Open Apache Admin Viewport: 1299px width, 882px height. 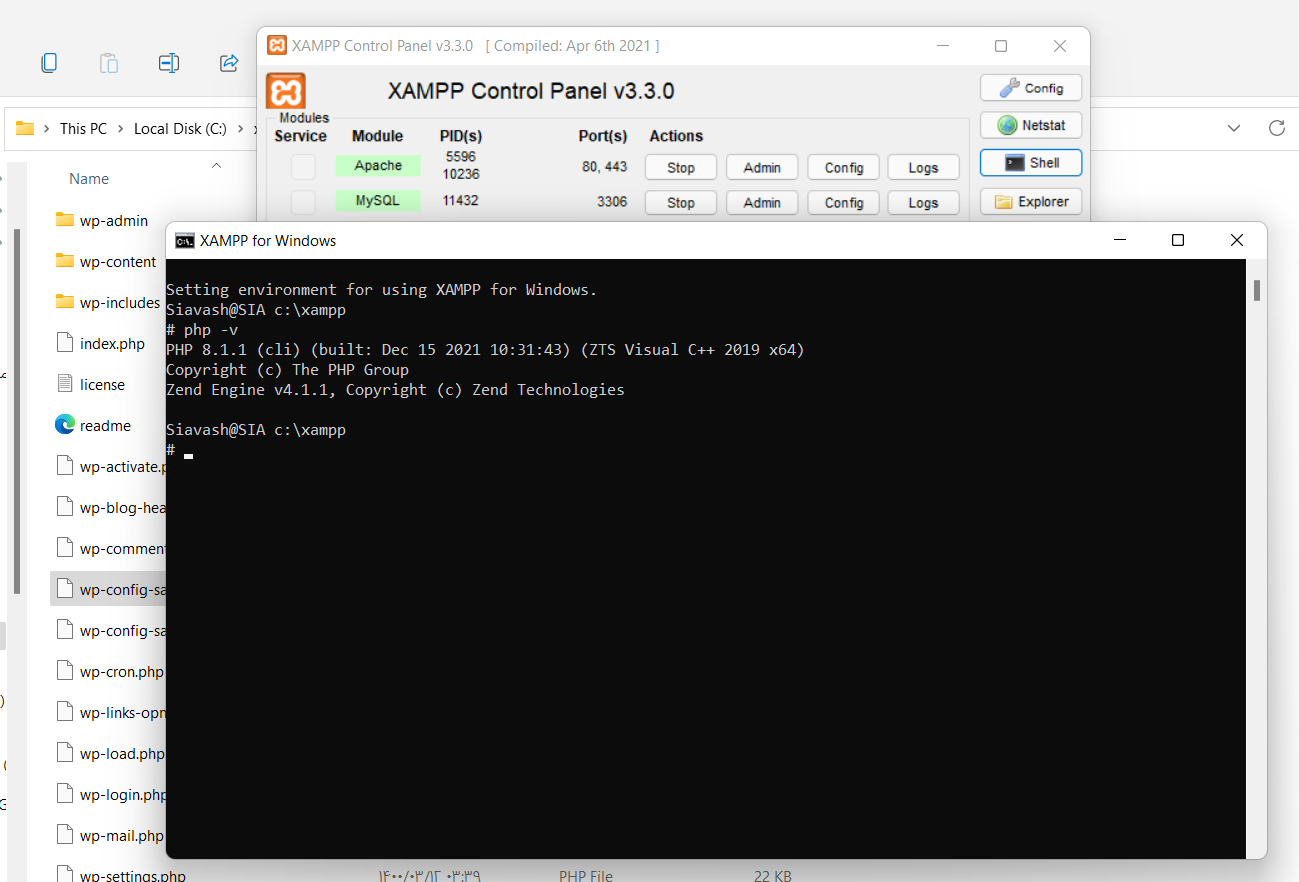coord(762,167)
